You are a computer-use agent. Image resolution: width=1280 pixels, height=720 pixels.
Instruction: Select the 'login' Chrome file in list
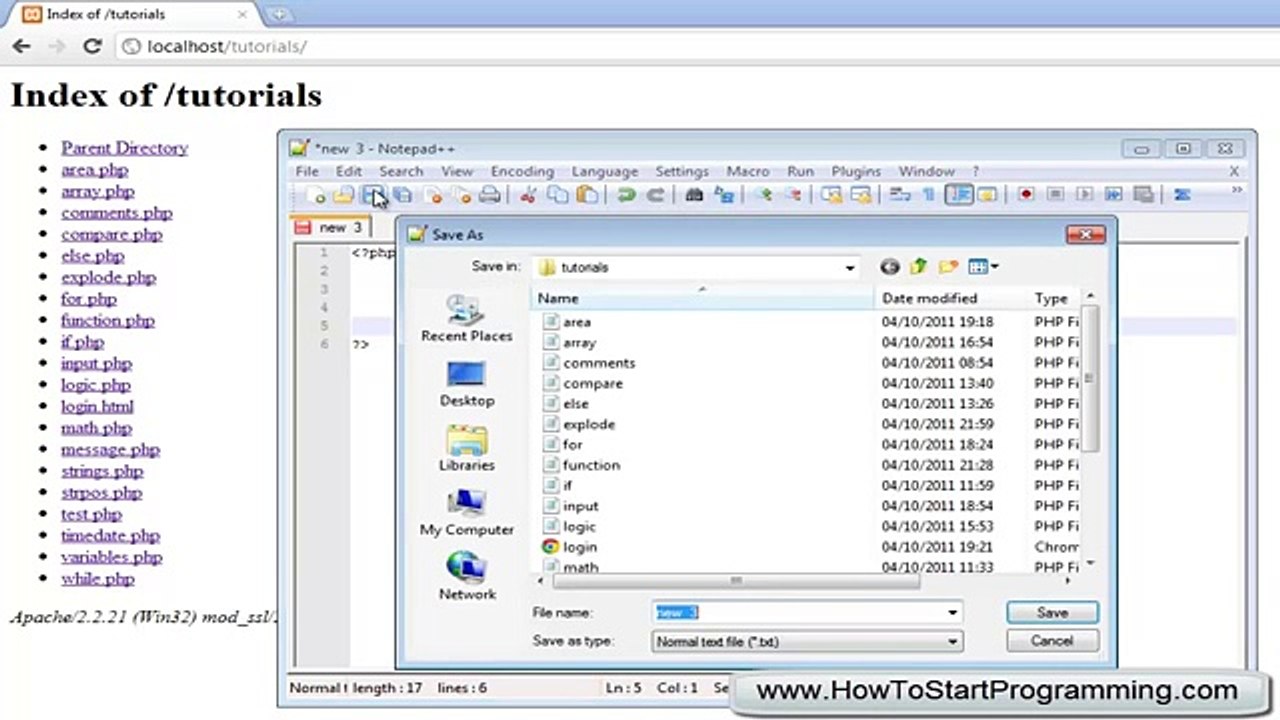pos(569,547)
